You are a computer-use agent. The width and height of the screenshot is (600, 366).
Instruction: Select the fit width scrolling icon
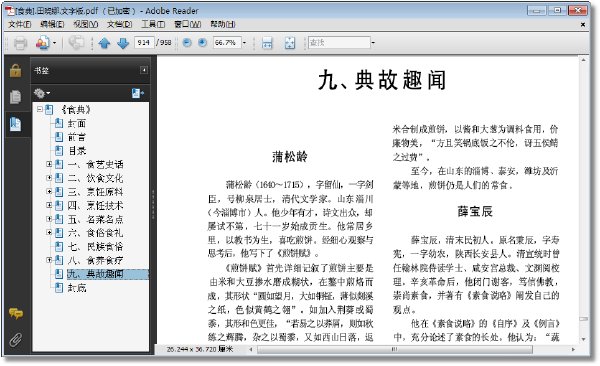point(267,43)
